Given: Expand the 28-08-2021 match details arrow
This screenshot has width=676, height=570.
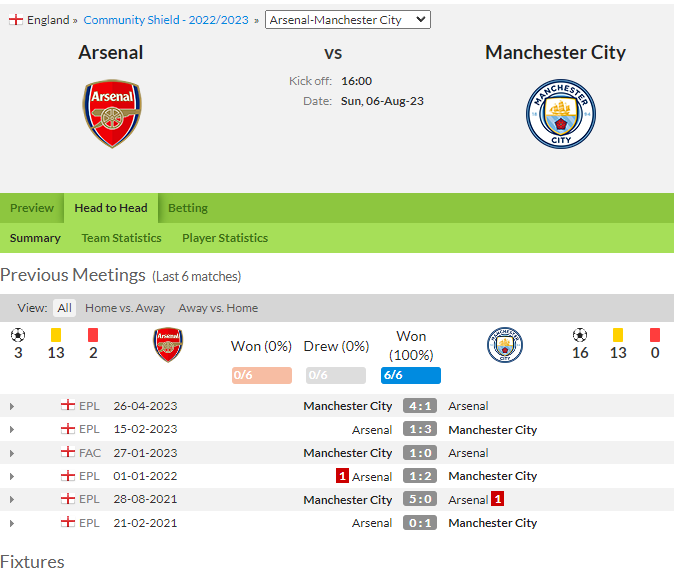Looking at the screenshot, I should point(12,499).
